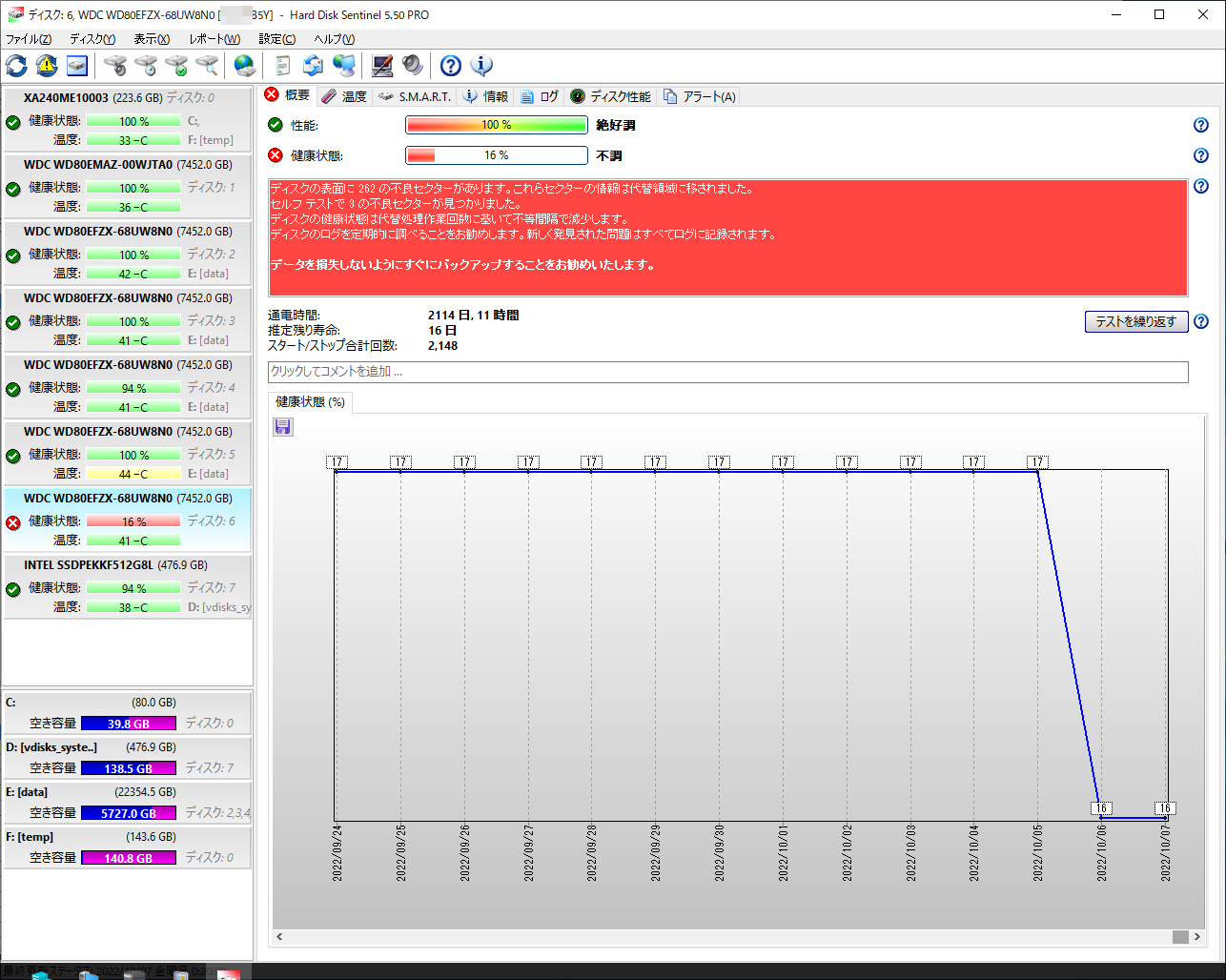Click the comment field クリックしてコメントを追加
The height and width of the screenshot is (980, 1226).
click(x=728, y=372)
